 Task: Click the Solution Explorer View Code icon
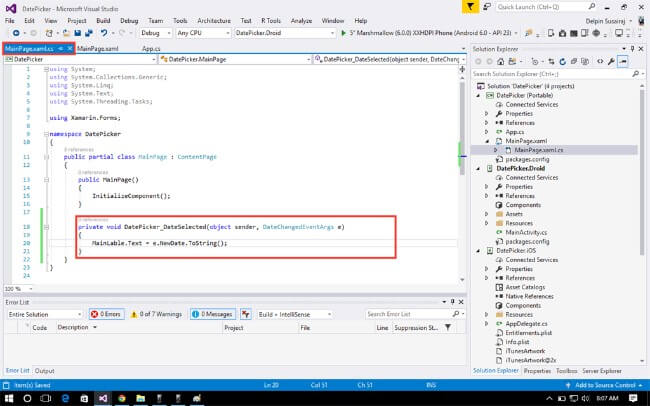(x=600, y=61)
